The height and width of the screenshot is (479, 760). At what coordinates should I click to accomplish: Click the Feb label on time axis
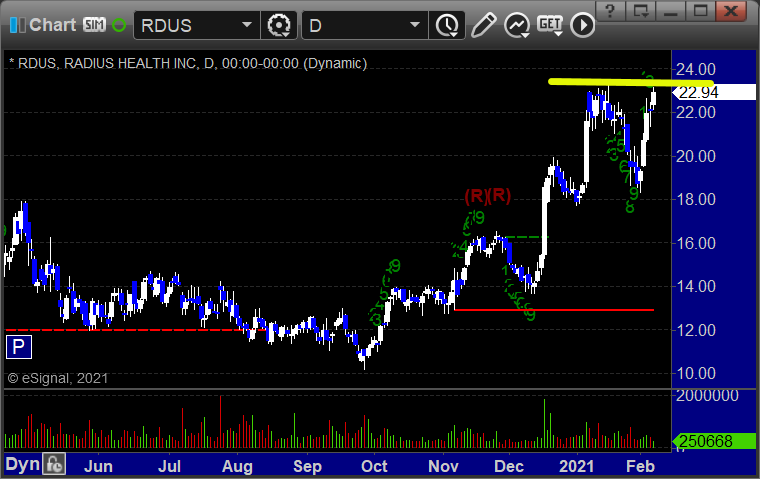640,466
